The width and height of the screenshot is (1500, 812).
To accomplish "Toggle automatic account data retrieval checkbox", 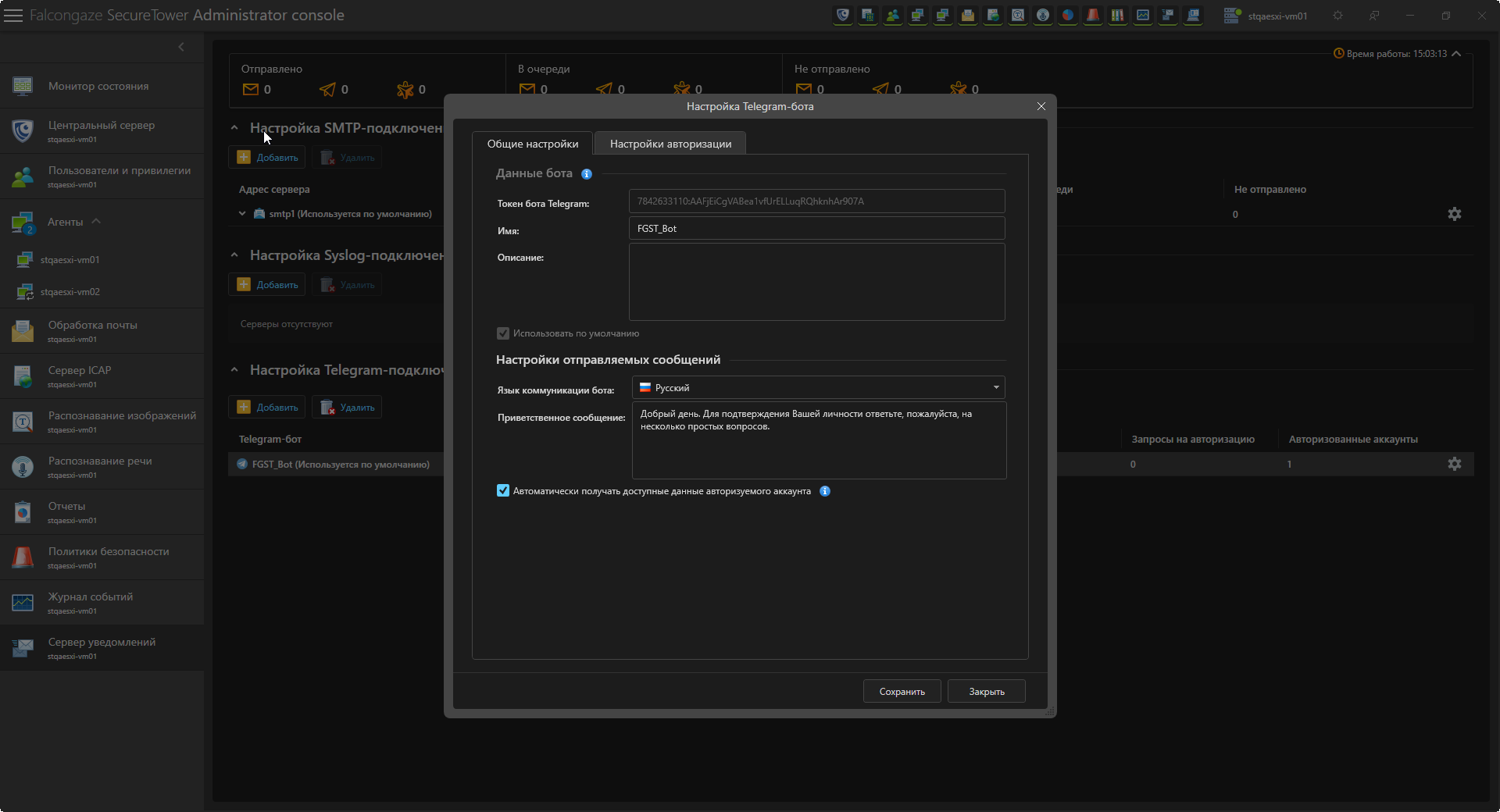I will pos(503,491).
